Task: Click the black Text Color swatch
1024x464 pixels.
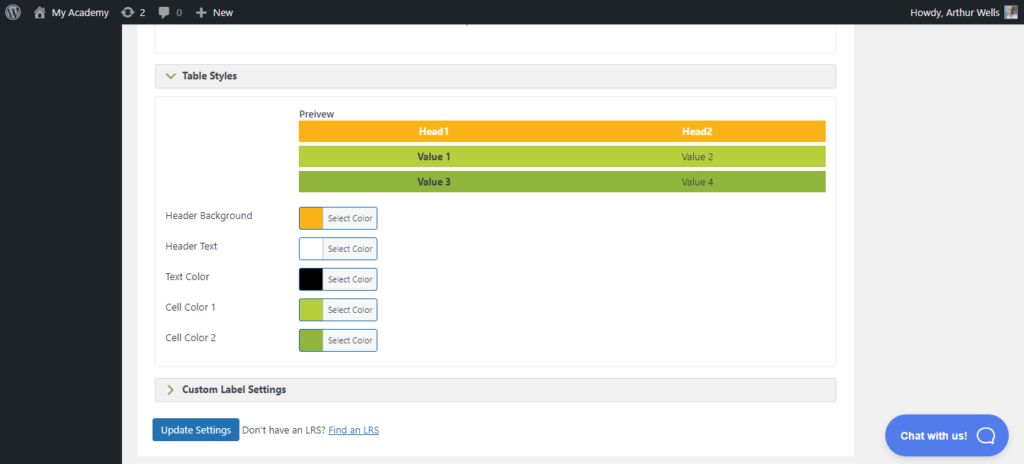Action: [312, 280]
